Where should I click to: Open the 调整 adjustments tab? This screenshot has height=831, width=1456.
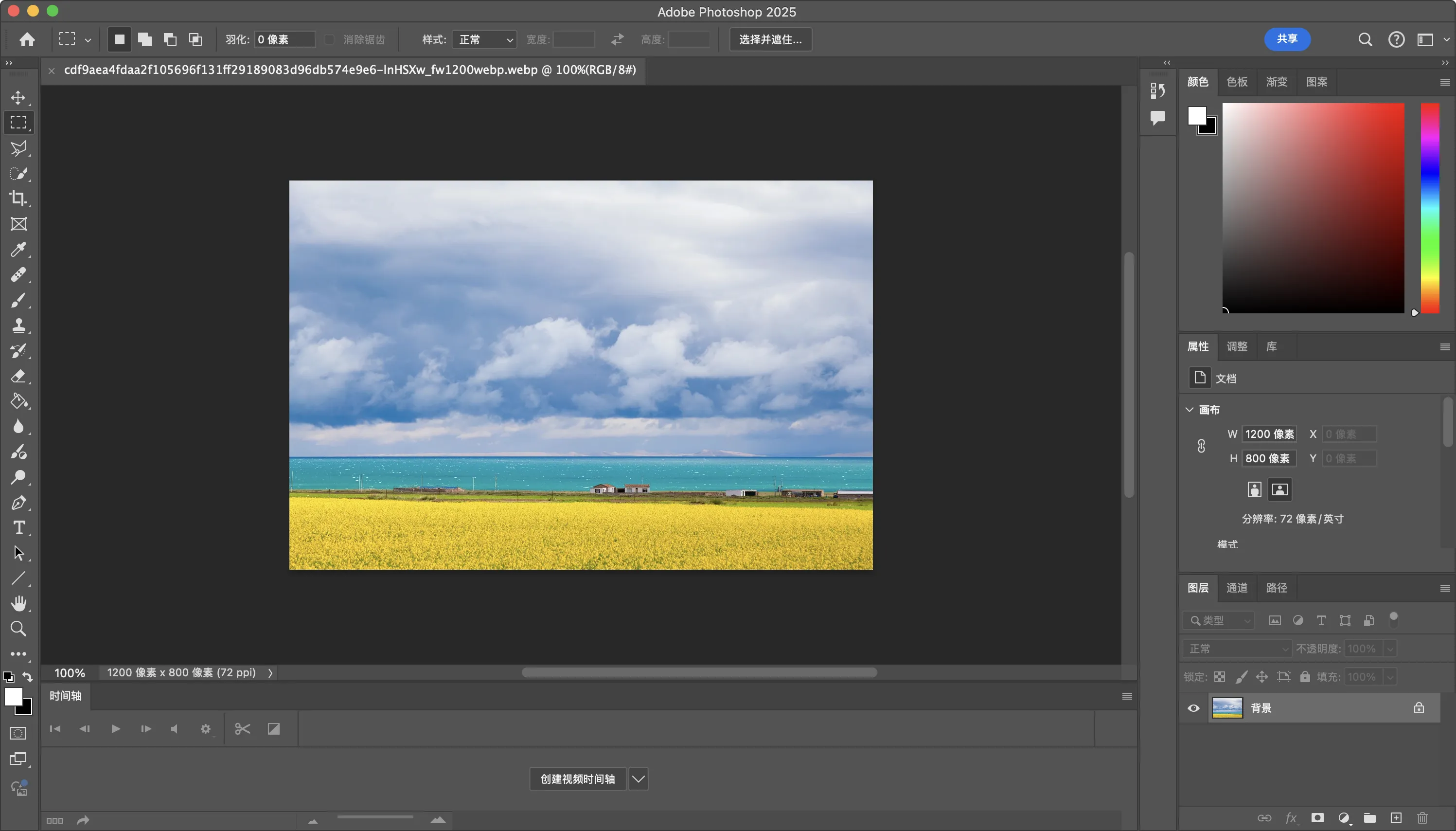point(1236,346)
